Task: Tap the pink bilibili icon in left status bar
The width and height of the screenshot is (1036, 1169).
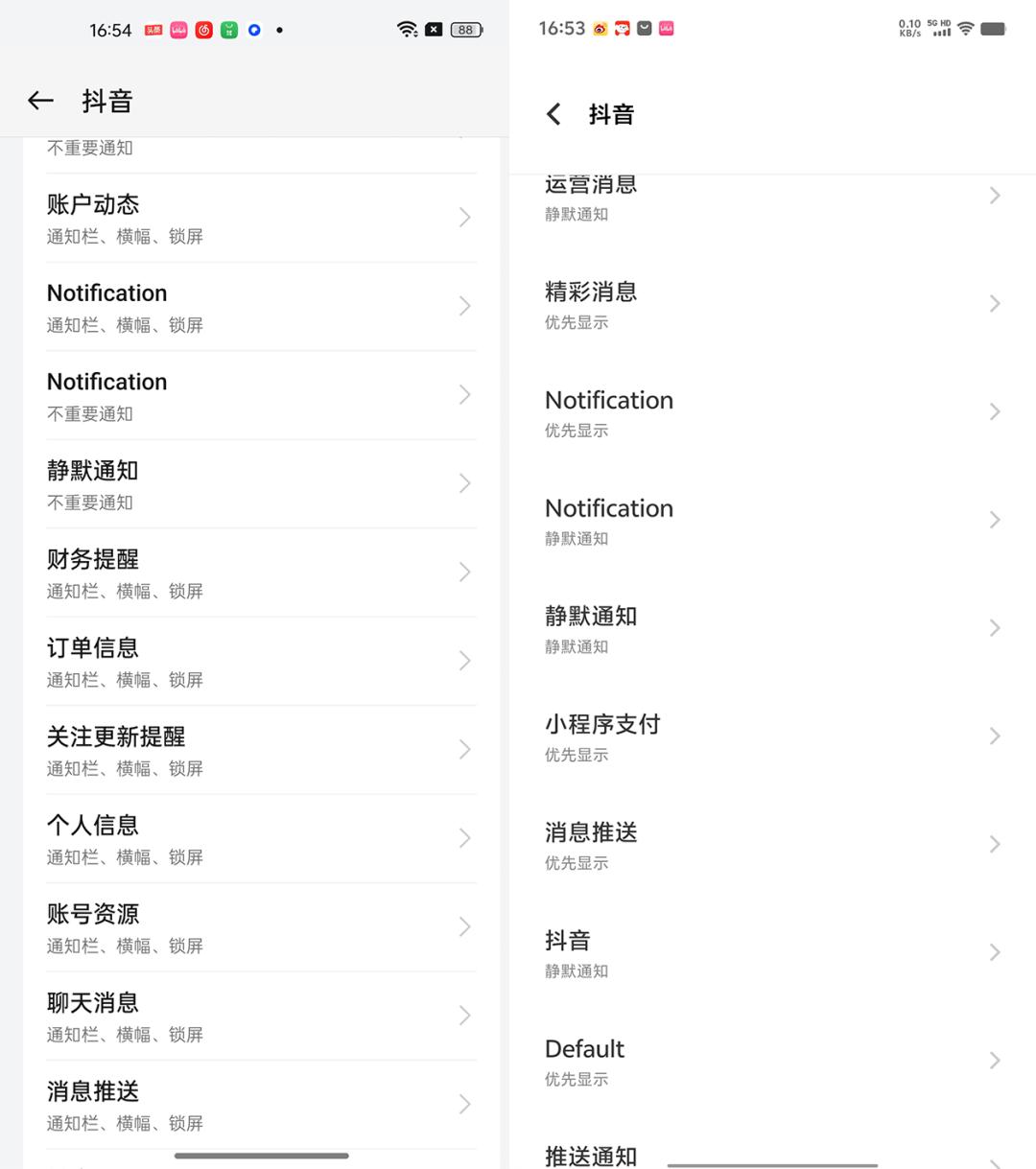Action: click(178, 30)
